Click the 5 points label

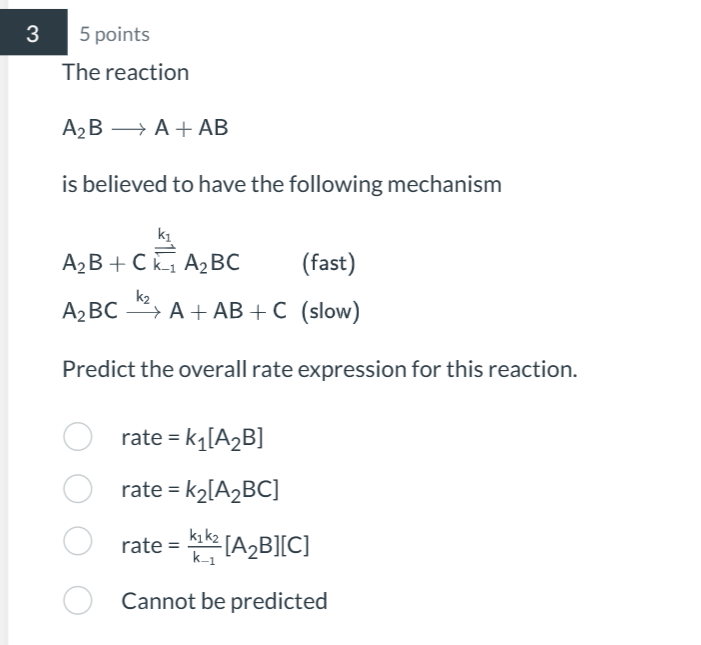coord(115,34)
